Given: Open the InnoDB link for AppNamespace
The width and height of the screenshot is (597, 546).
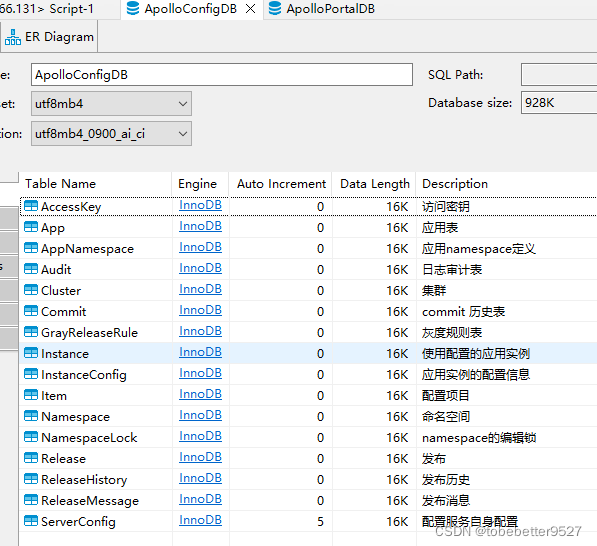Looking at the screenshot, I should [200, 247].
